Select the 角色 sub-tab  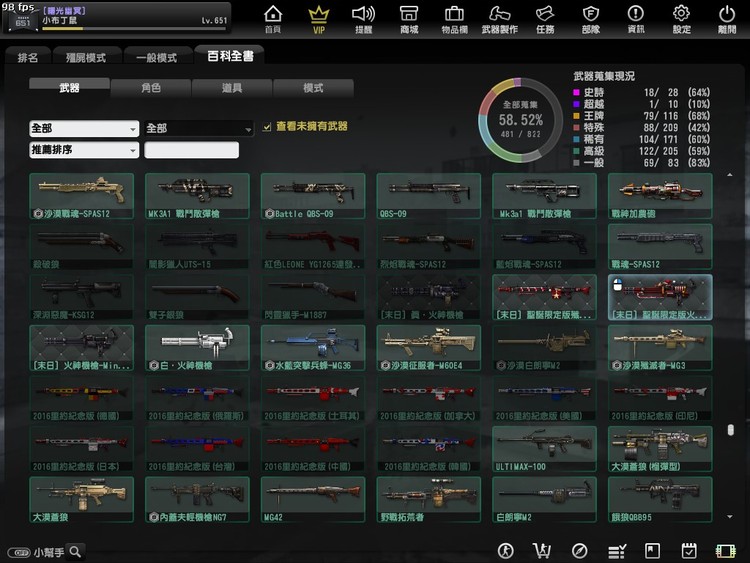tap(151, 88)
